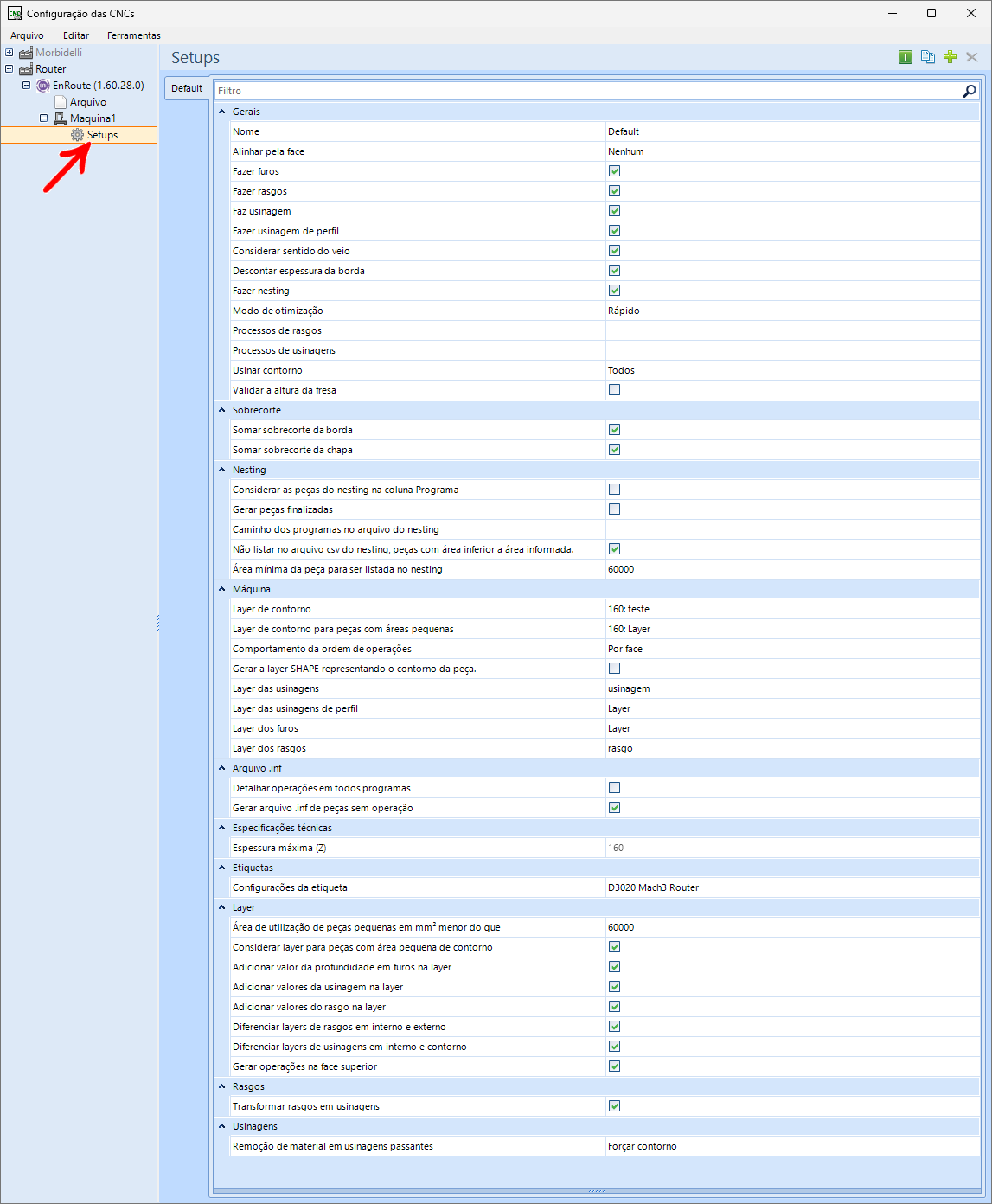Click the document icon beside Arquivo

[x=60, y=101]
